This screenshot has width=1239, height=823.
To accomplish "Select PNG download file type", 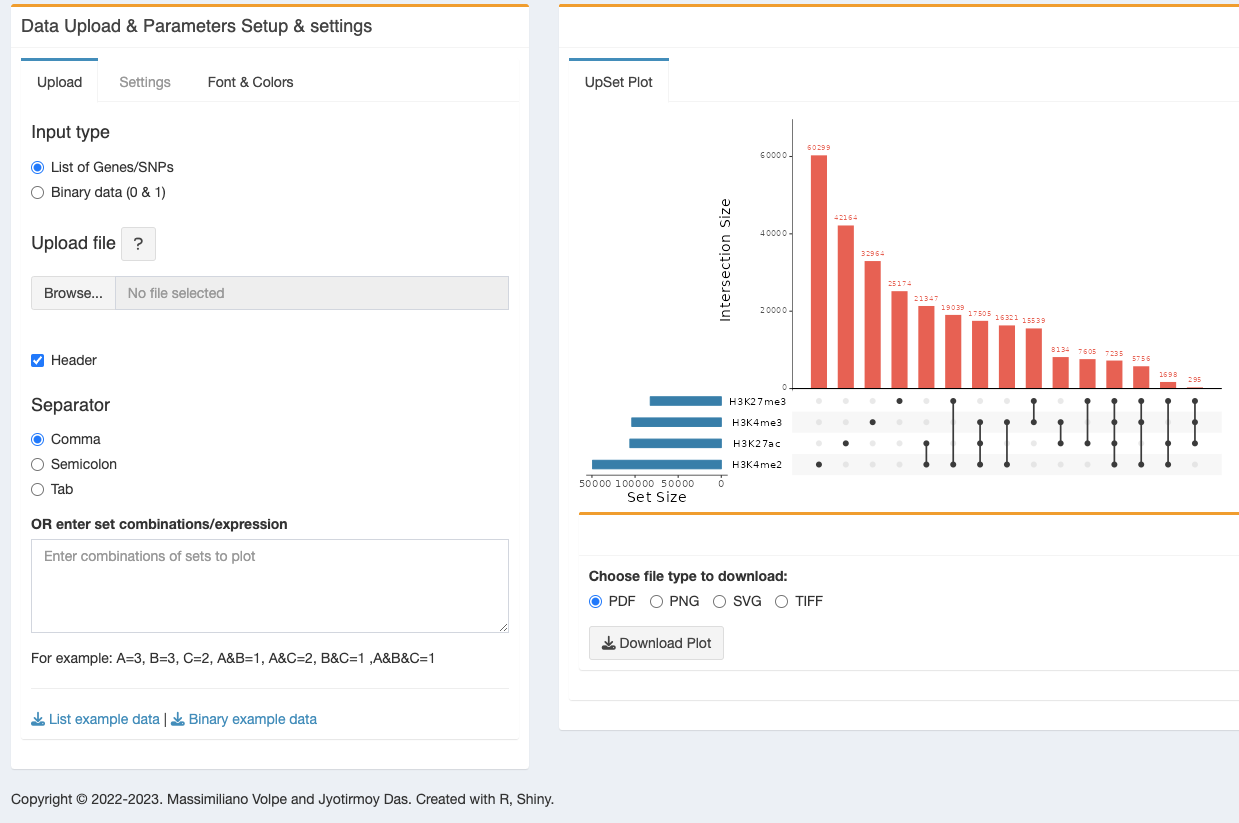I will point(657,601).
